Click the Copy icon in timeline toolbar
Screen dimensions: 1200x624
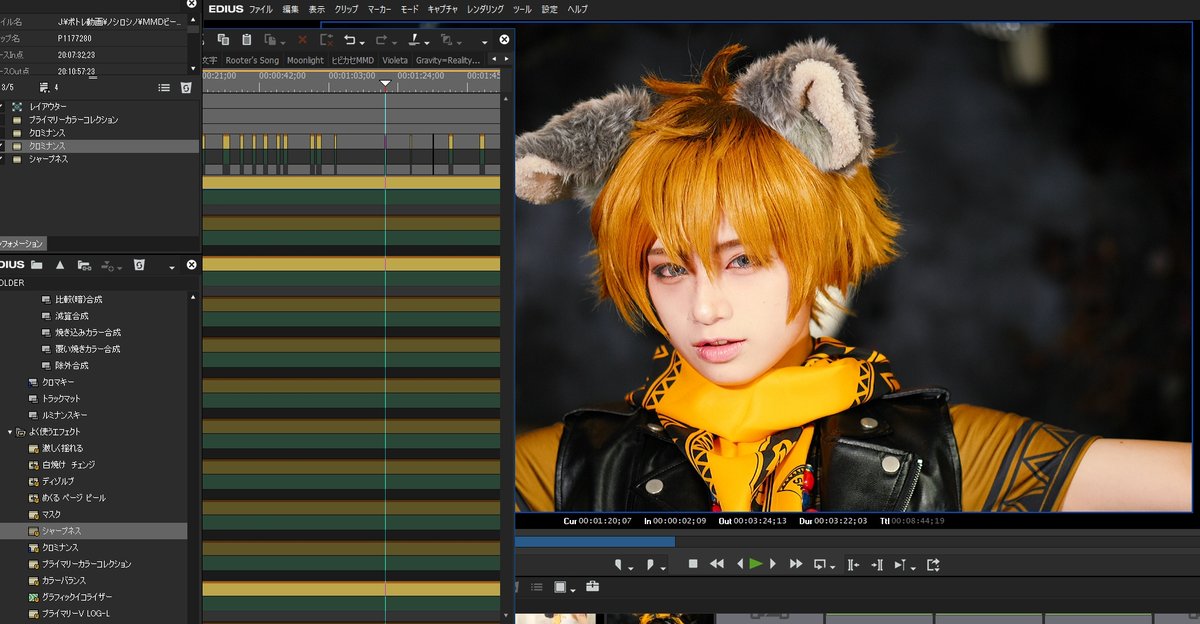[222, 39]
